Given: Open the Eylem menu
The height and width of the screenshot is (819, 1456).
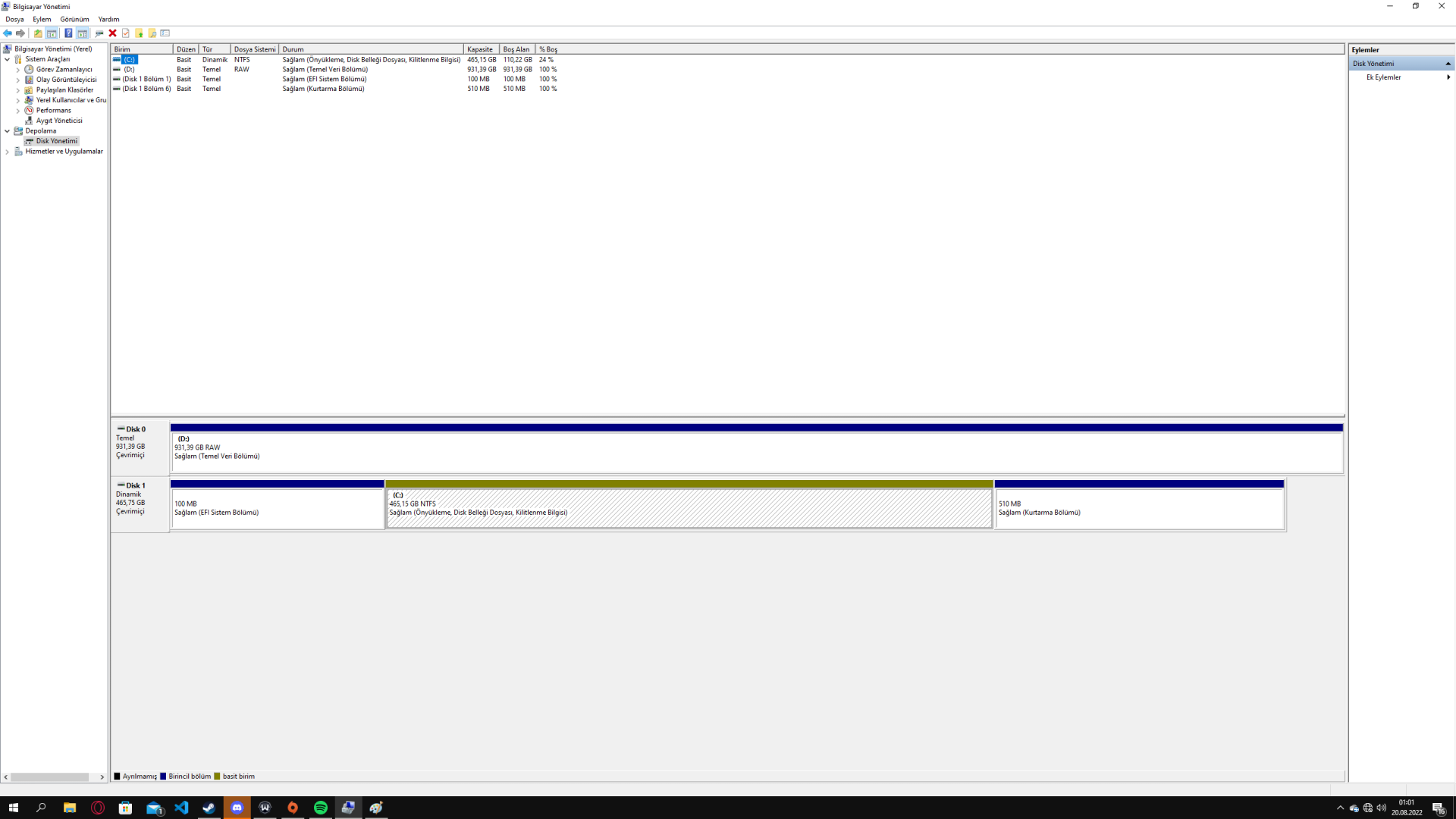Looking at the screenshot, I should (x=42, y=20).
